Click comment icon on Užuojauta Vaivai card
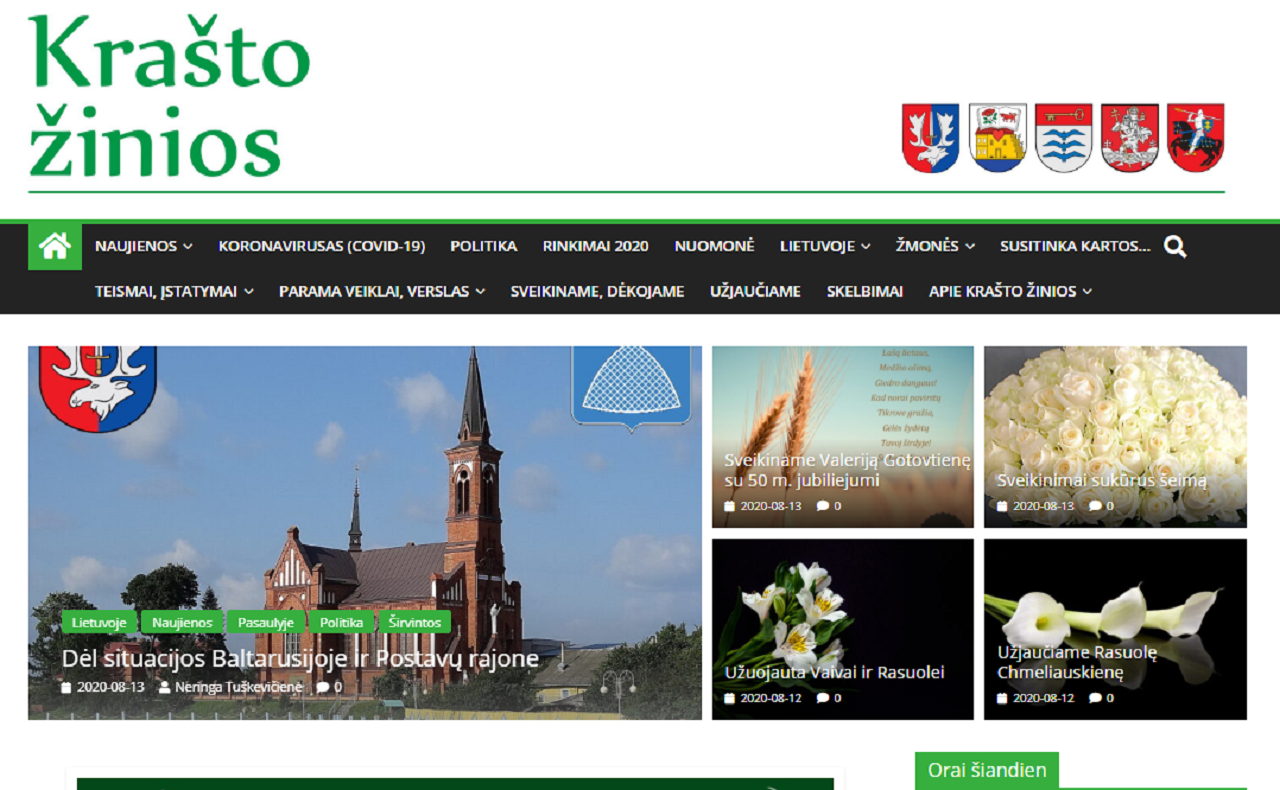The height and width of the screenshot is (790, 1280). pyautogui.click(x=822, y=698)
